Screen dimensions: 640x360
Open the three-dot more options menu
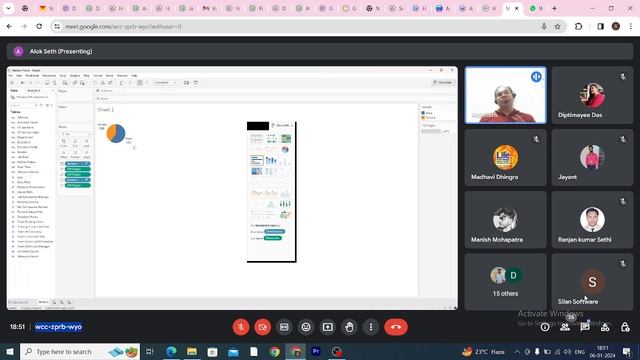(371, 327)
